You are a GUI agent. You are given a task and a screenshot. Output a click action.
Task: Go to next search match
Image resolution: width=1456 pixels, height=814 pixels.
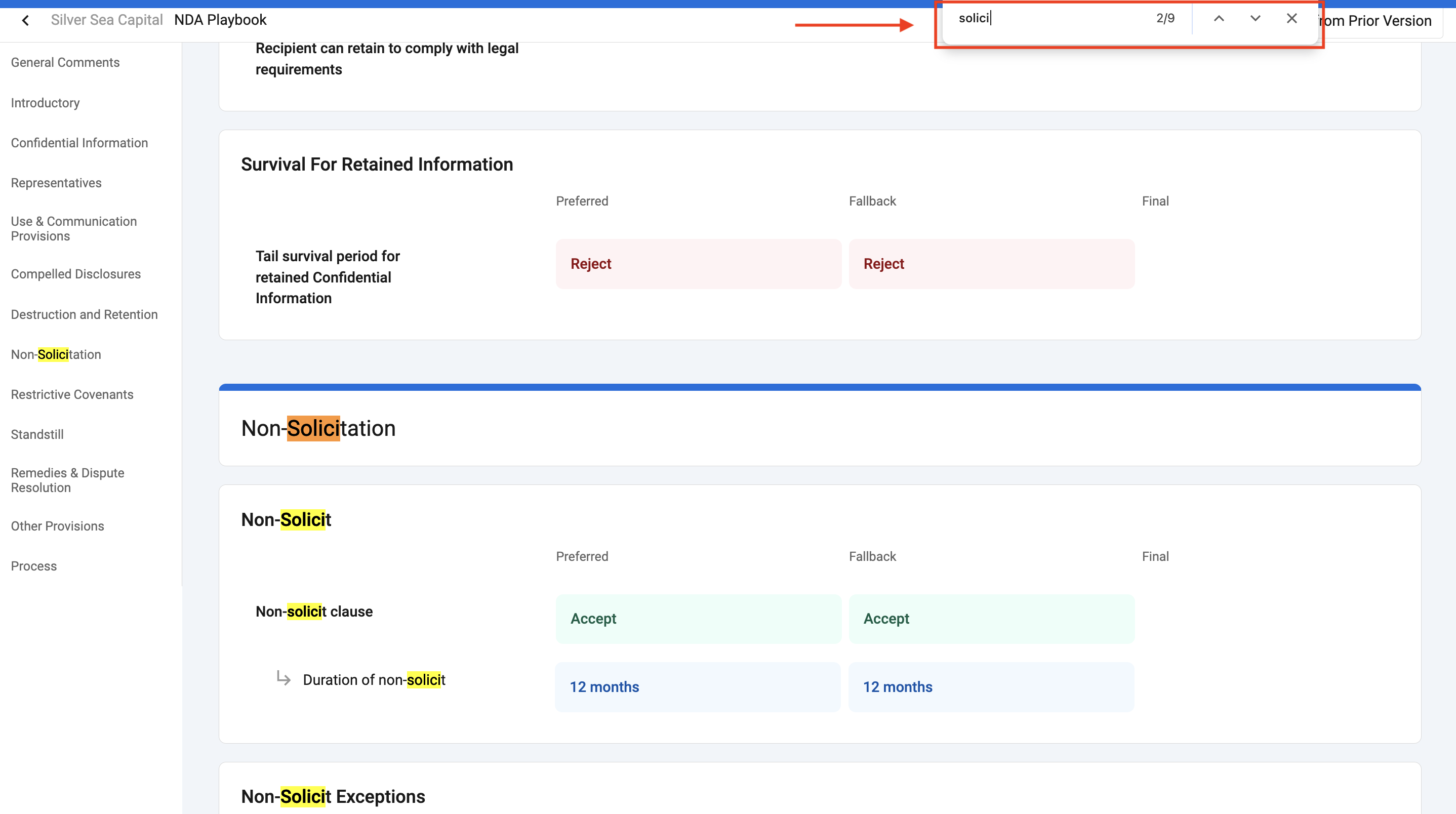click(x=1255, y=19)
